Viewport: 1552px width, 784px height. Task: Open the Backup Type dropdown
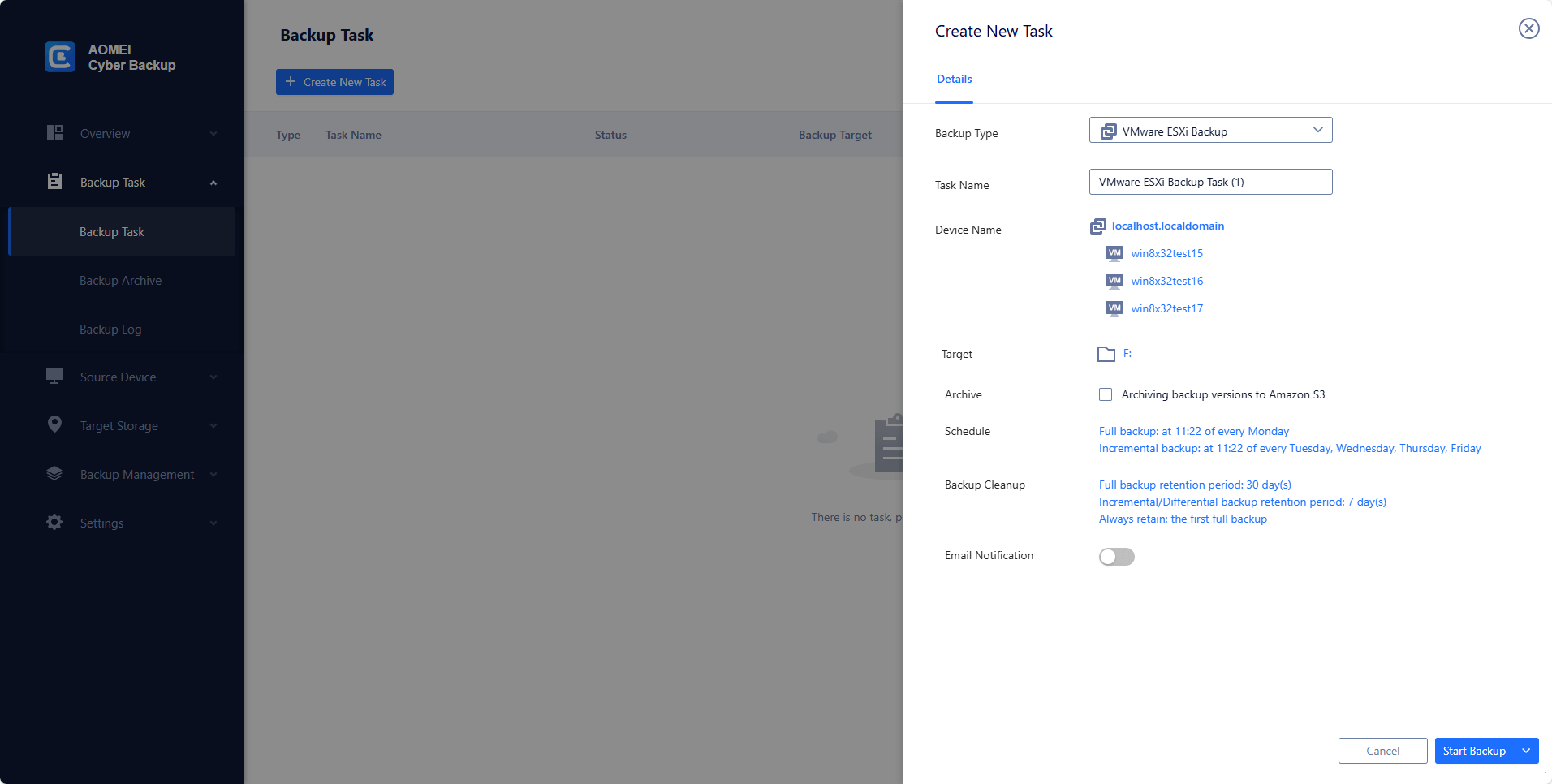(1211, 130)
